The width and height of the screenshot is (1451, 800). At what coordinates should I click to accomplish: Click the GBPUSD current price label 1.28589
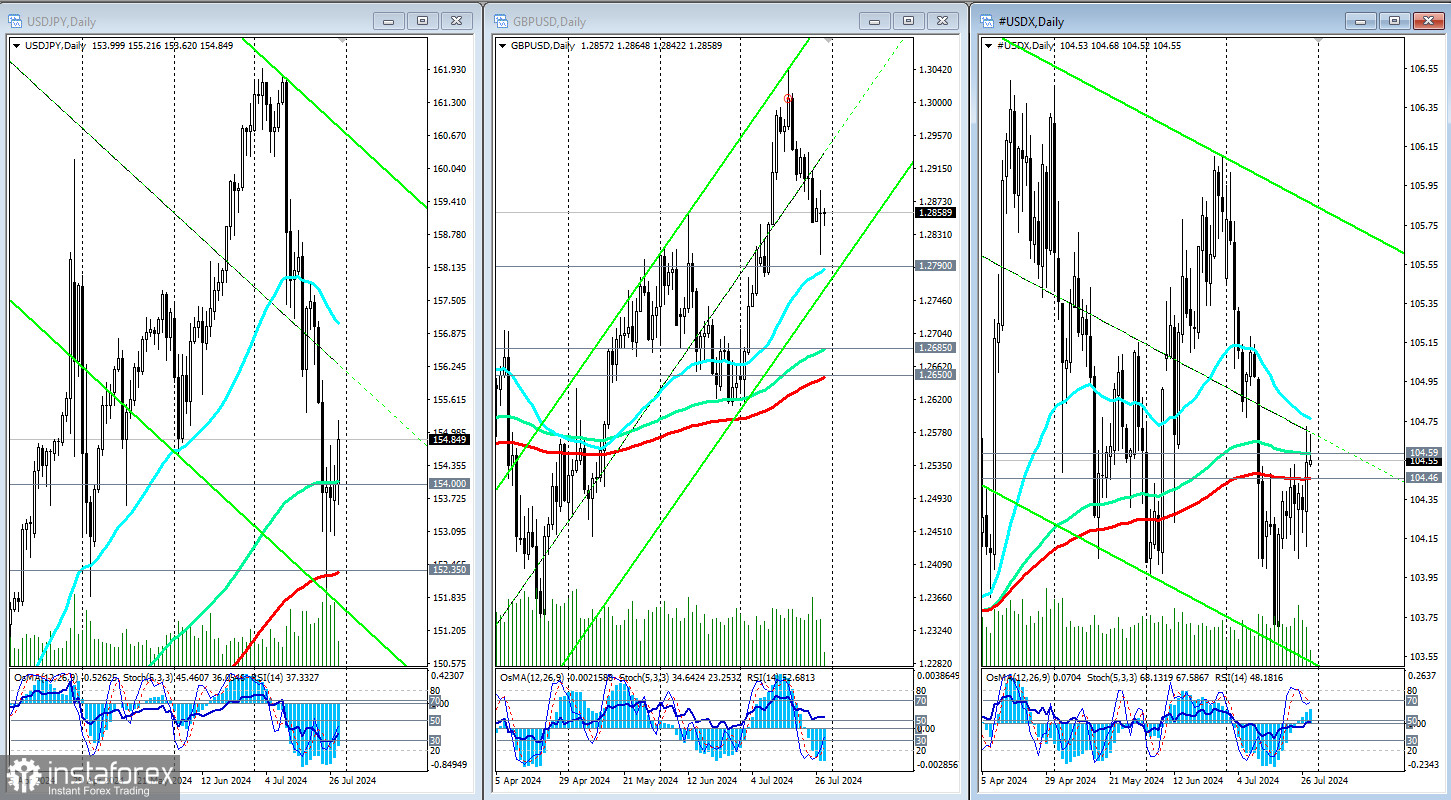coord(933,212)
